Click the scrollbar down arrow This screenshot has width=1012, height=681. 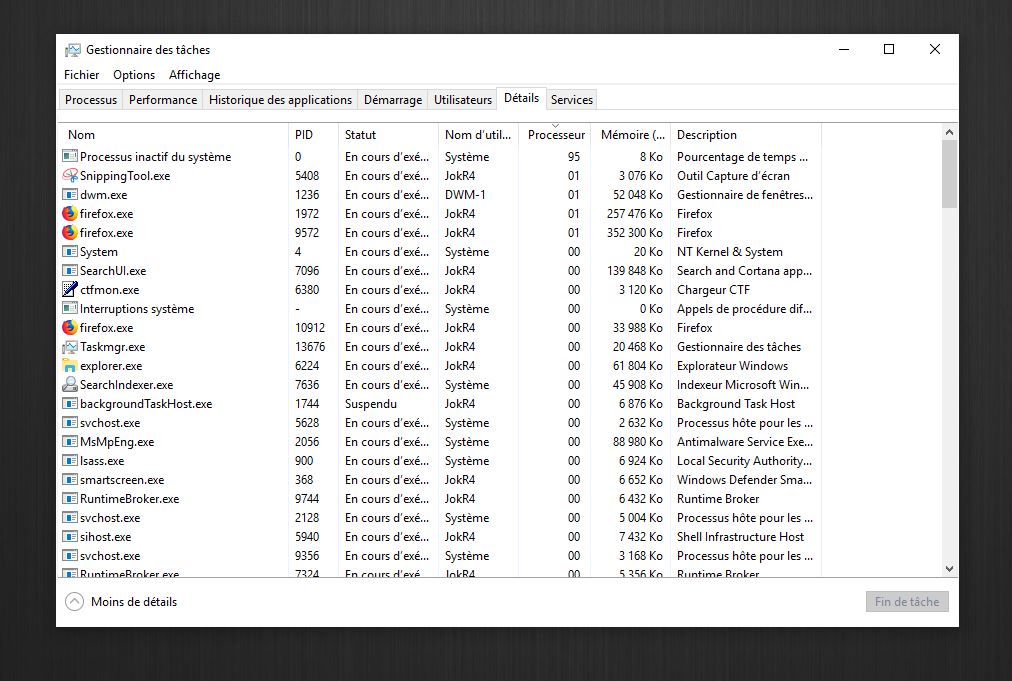click(949, 569)
